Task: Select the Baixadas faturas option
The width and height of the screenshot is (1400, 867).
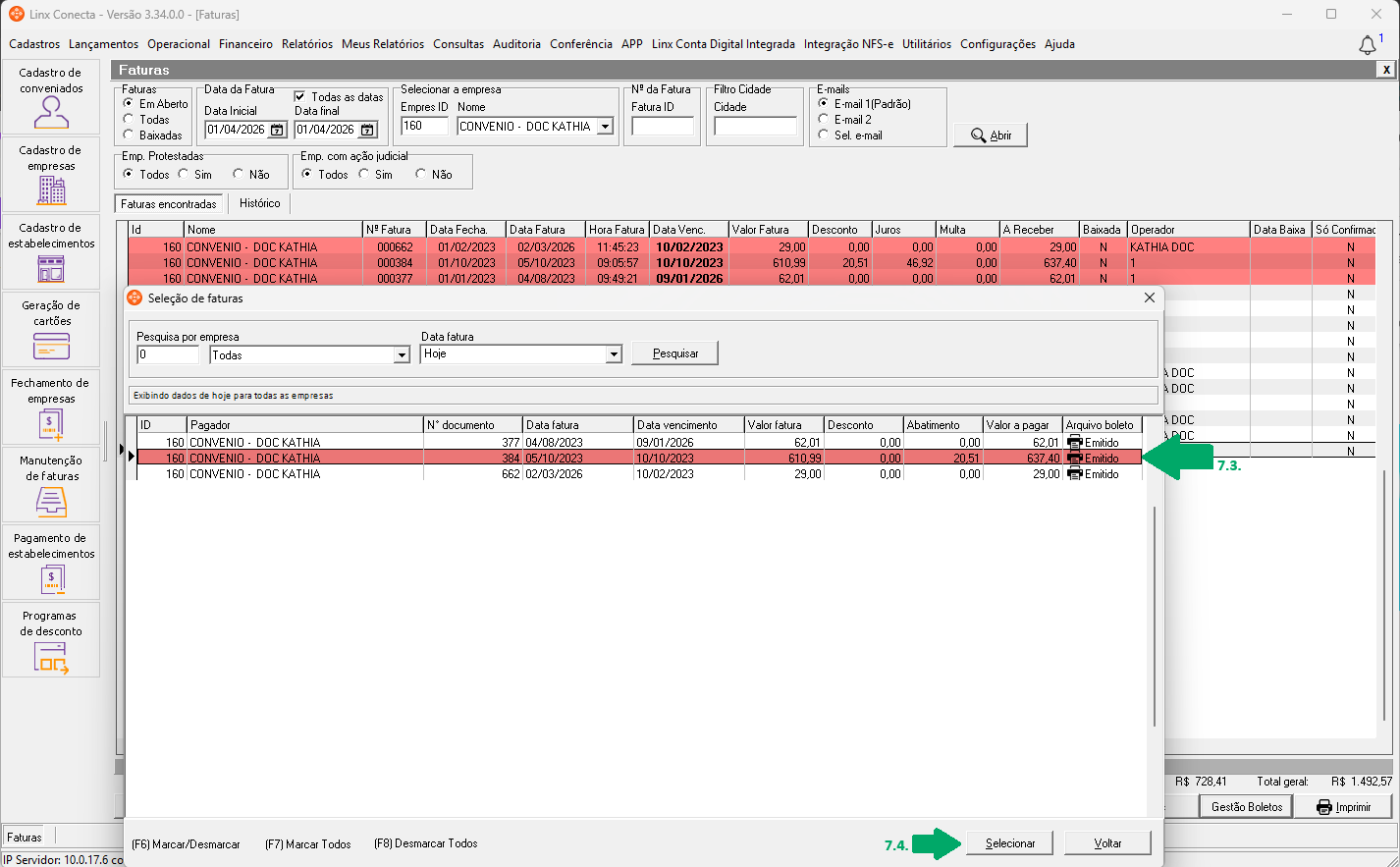Action: [x=128, y=135]
